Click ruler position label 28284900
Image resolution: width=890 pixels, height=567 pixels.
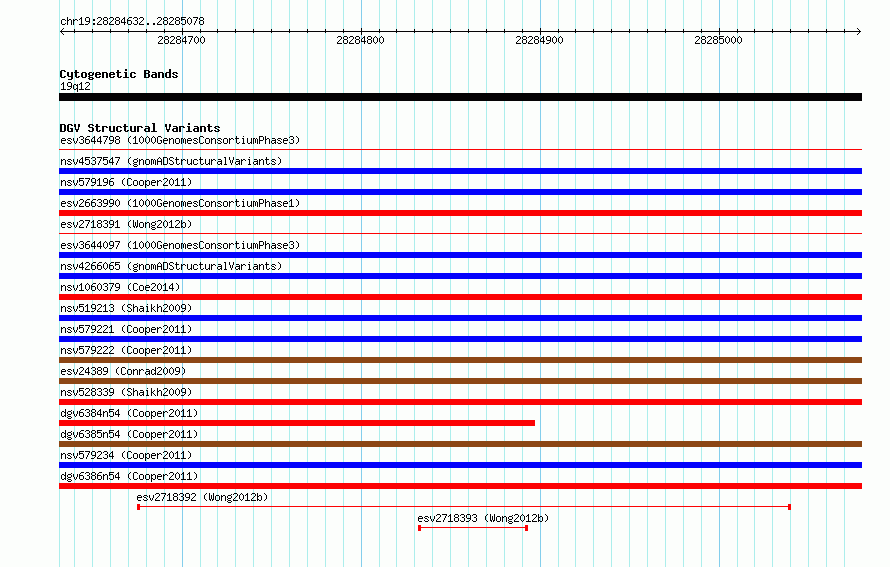tap(539, 40)
